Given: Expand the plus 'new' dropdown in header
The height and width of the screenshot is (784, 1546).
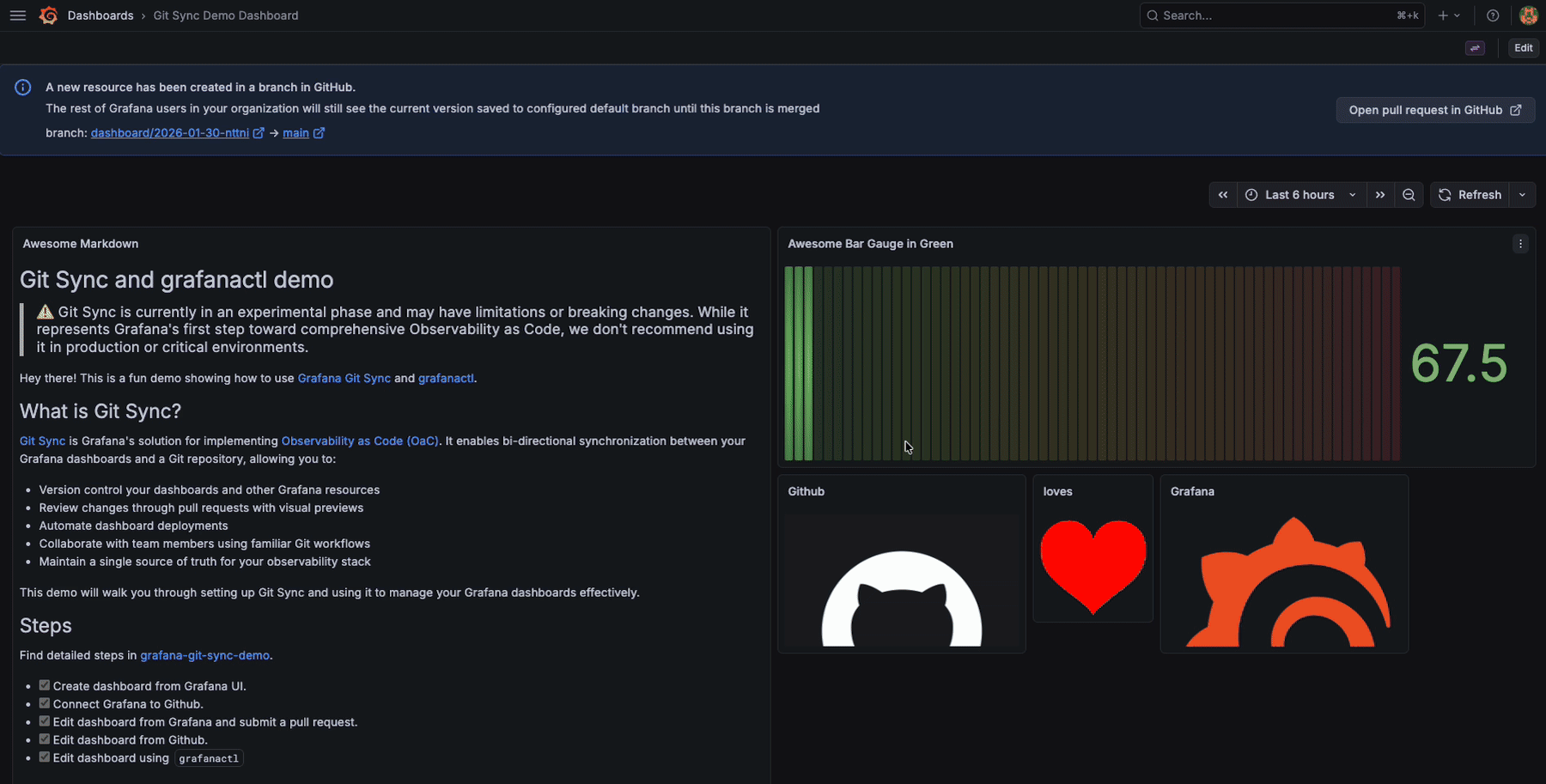Looking at the screenshot, I should [x=1449, y=15].
